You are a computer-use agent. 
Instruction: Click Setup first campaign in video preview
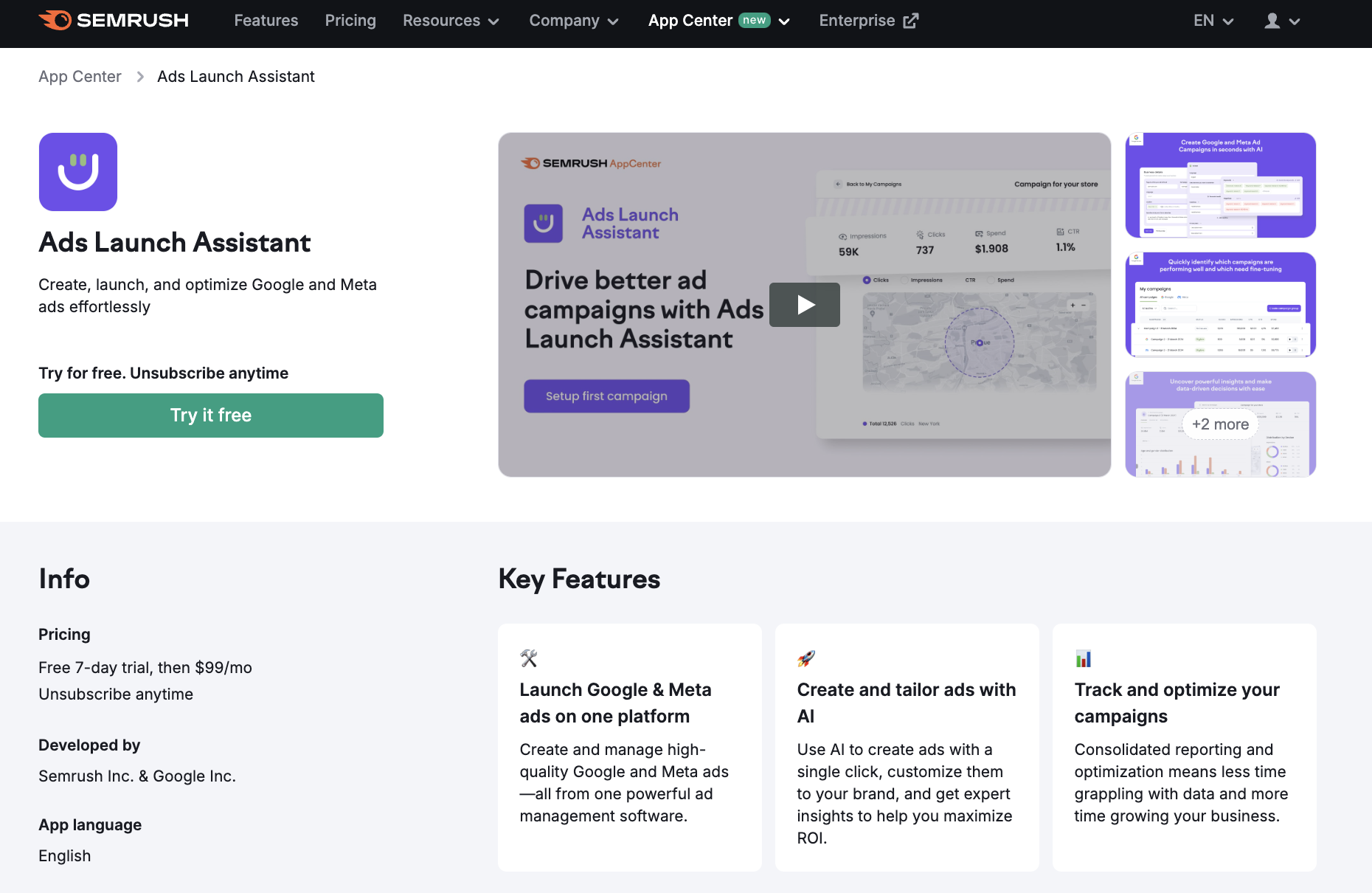[x=606, y=396]
